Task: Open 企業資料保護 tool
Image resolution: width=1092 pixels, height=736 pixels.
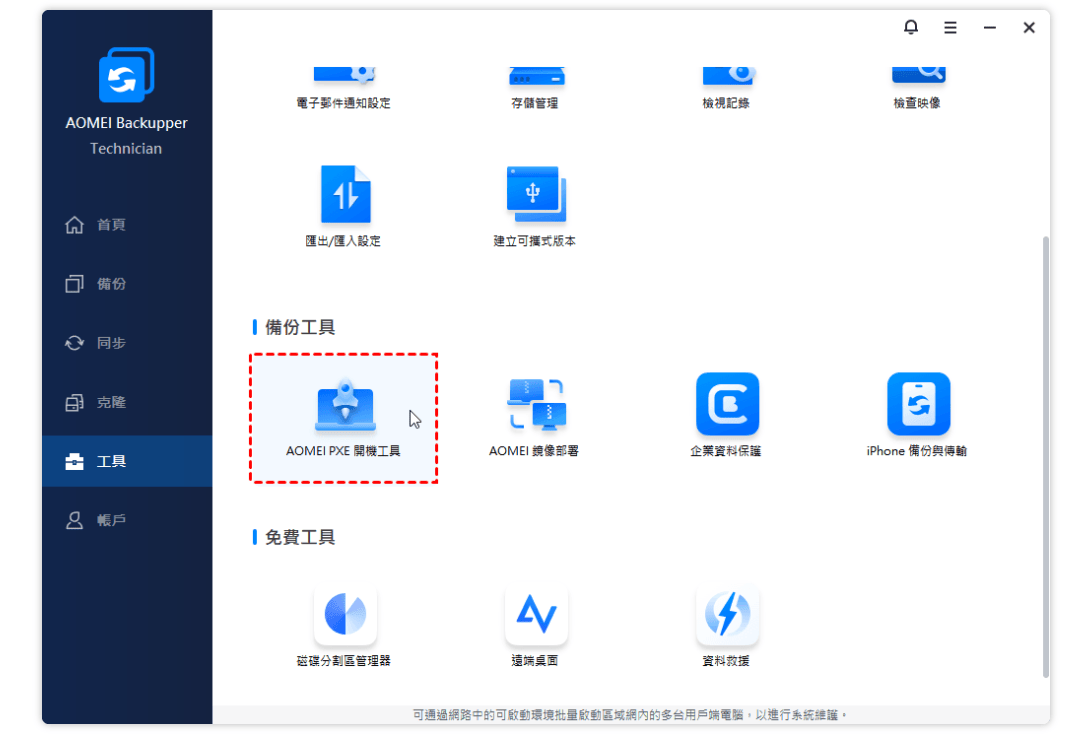Action: 727,404
